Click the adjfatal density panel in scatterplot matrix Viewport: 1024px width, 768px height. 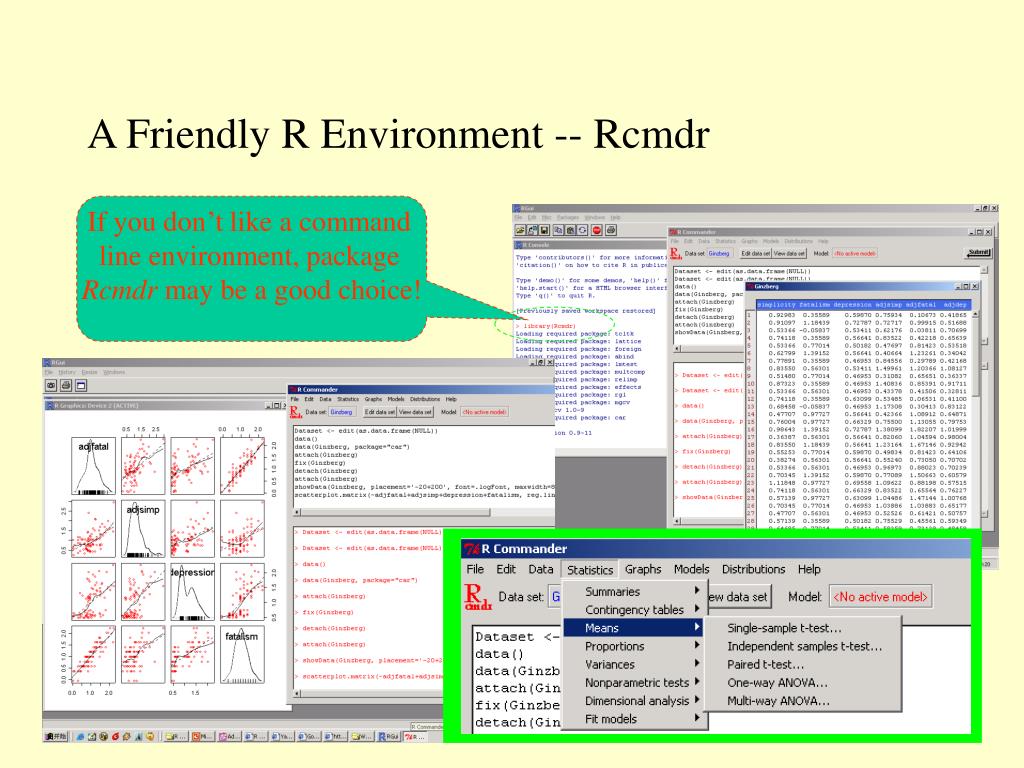click(x=93, y=466)
